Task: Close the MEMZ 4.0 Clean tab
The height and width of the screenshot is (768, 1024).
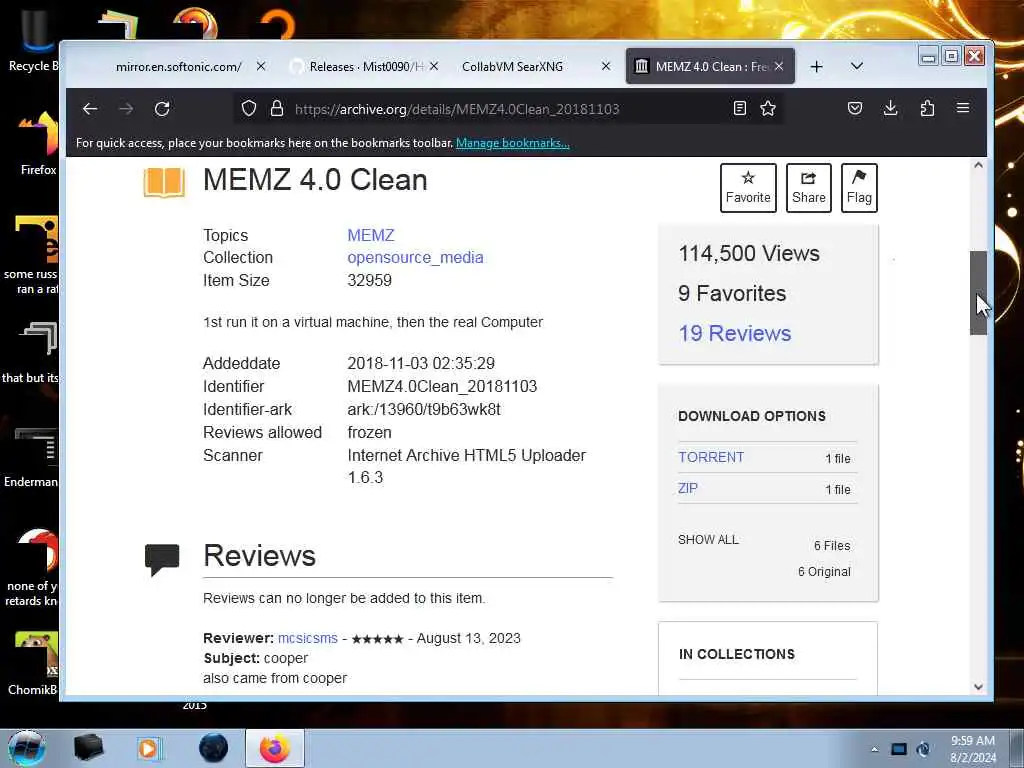Action: point(779,67)
